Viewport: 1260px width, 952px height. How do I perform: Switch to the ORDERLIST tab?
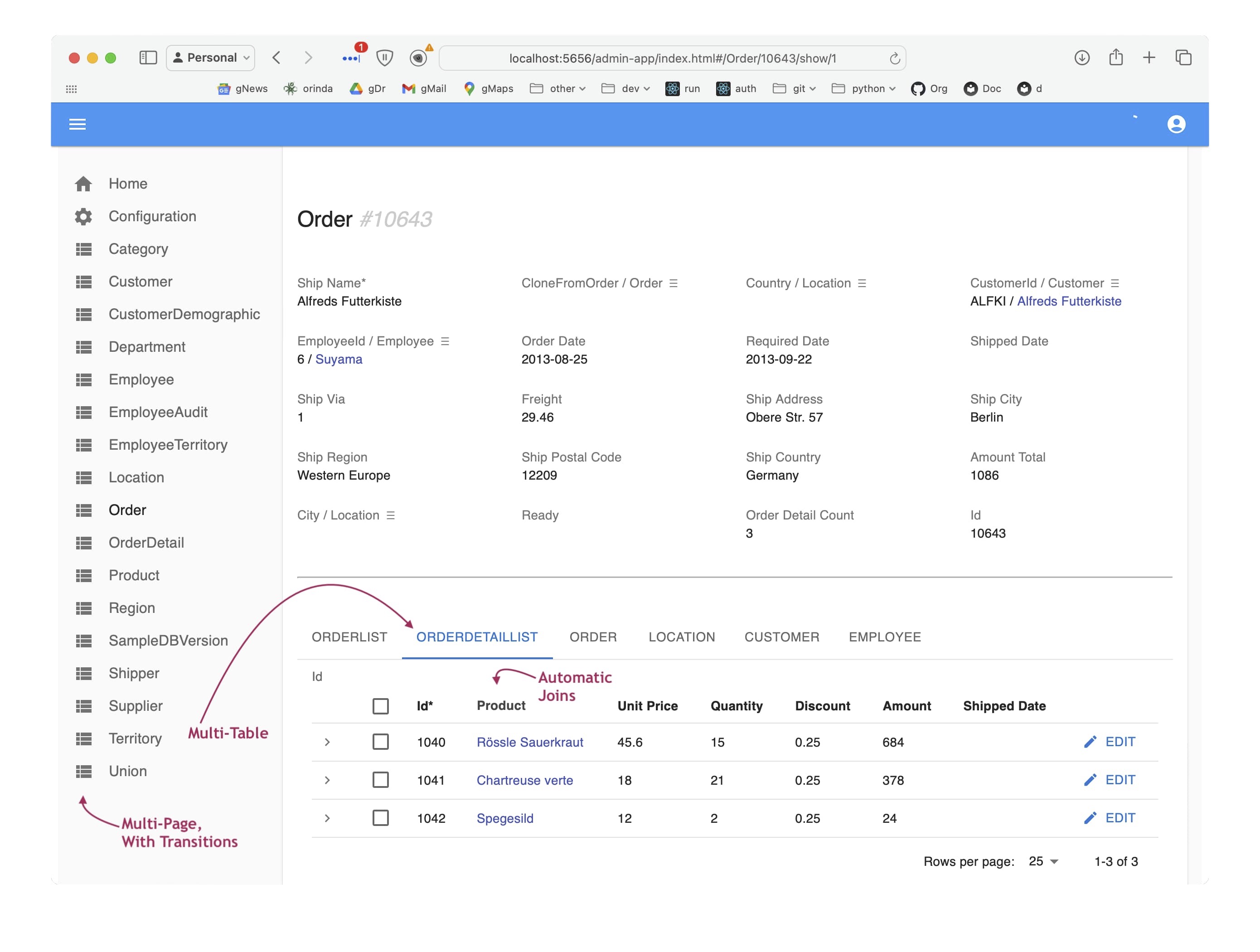[349, 637]
